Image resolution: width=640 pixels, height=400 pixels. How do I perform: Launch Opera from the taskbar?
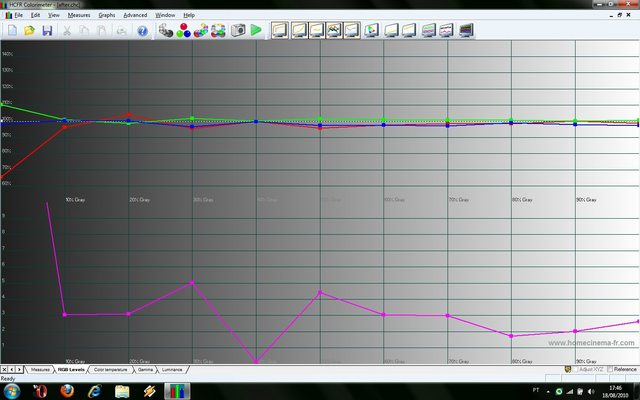[x=40, y=391]
